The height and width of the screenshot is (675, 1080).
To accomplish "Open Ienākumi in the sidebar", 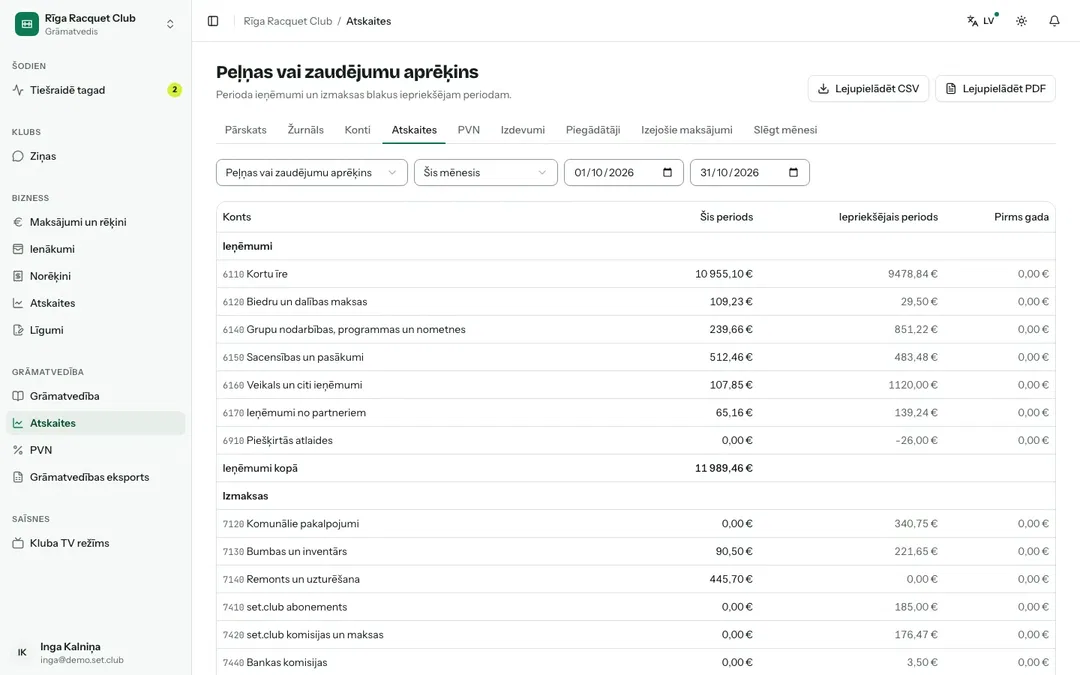I will [96, 249].
